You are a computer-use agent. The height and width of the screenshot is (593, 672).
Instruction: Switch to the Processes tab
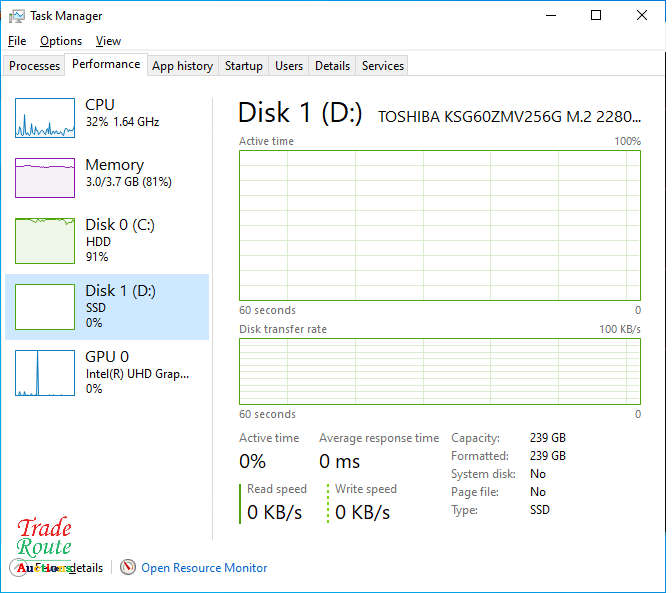tap(35, 66)
